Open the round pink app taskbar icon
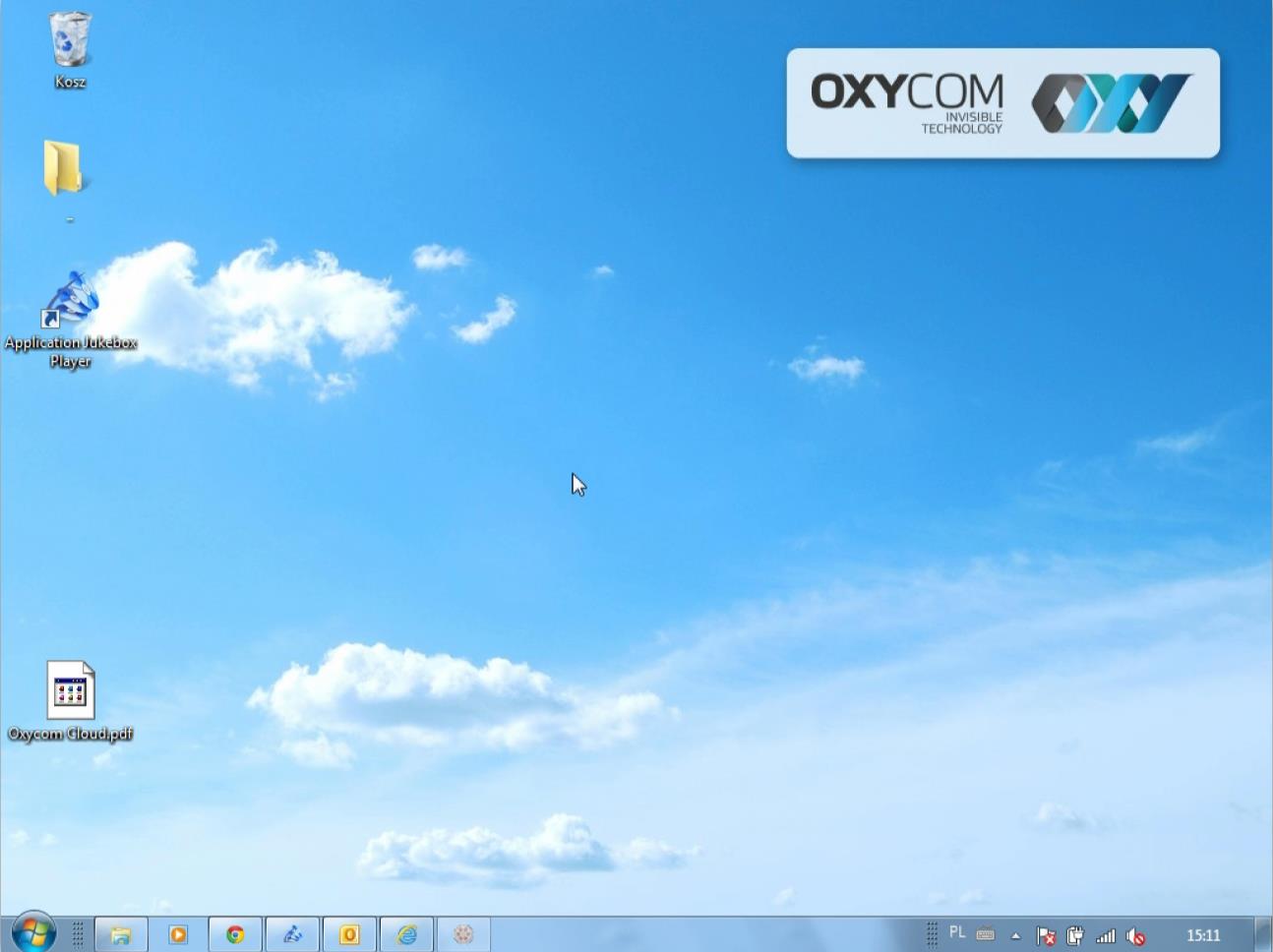Viewport: 1273px width, 952px height. 463,934
